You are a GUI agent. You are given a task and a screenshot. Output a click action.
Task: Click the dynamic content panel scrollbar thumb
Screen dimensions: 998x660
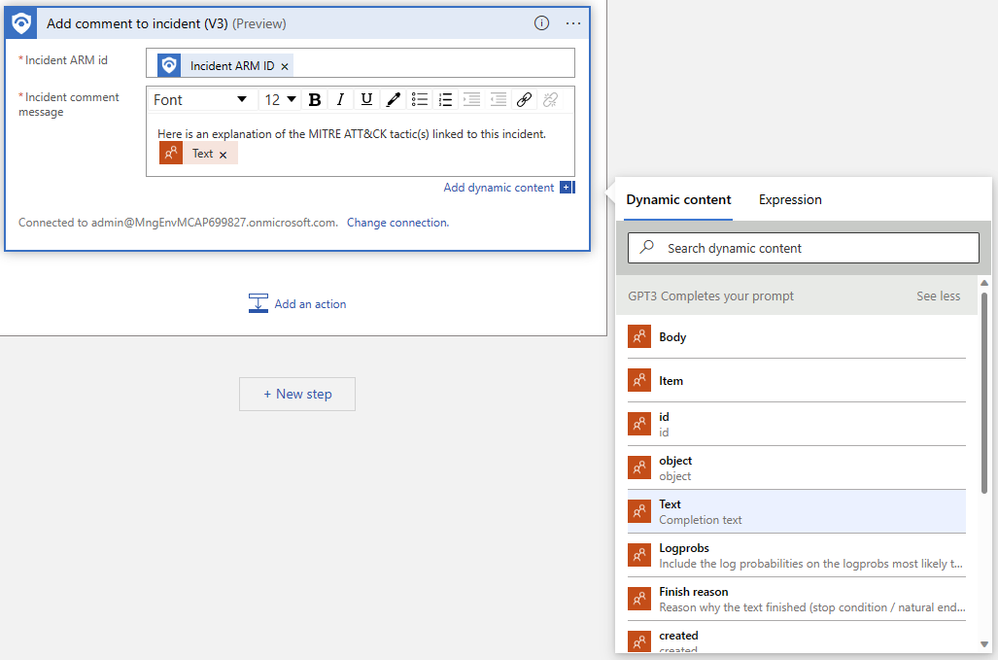pos(985,392)
